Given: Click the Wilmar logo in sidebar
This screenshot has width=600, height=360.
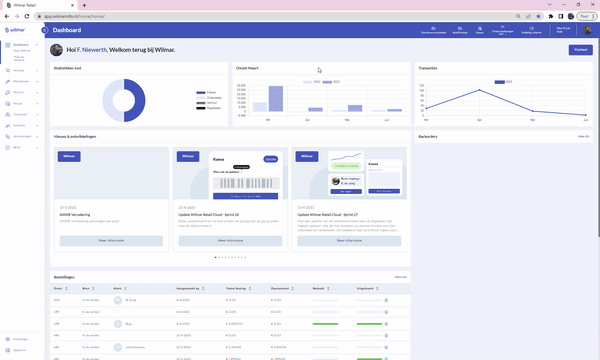Looking at the screenshot, I should pyautogui.click(x=15, y=30).
